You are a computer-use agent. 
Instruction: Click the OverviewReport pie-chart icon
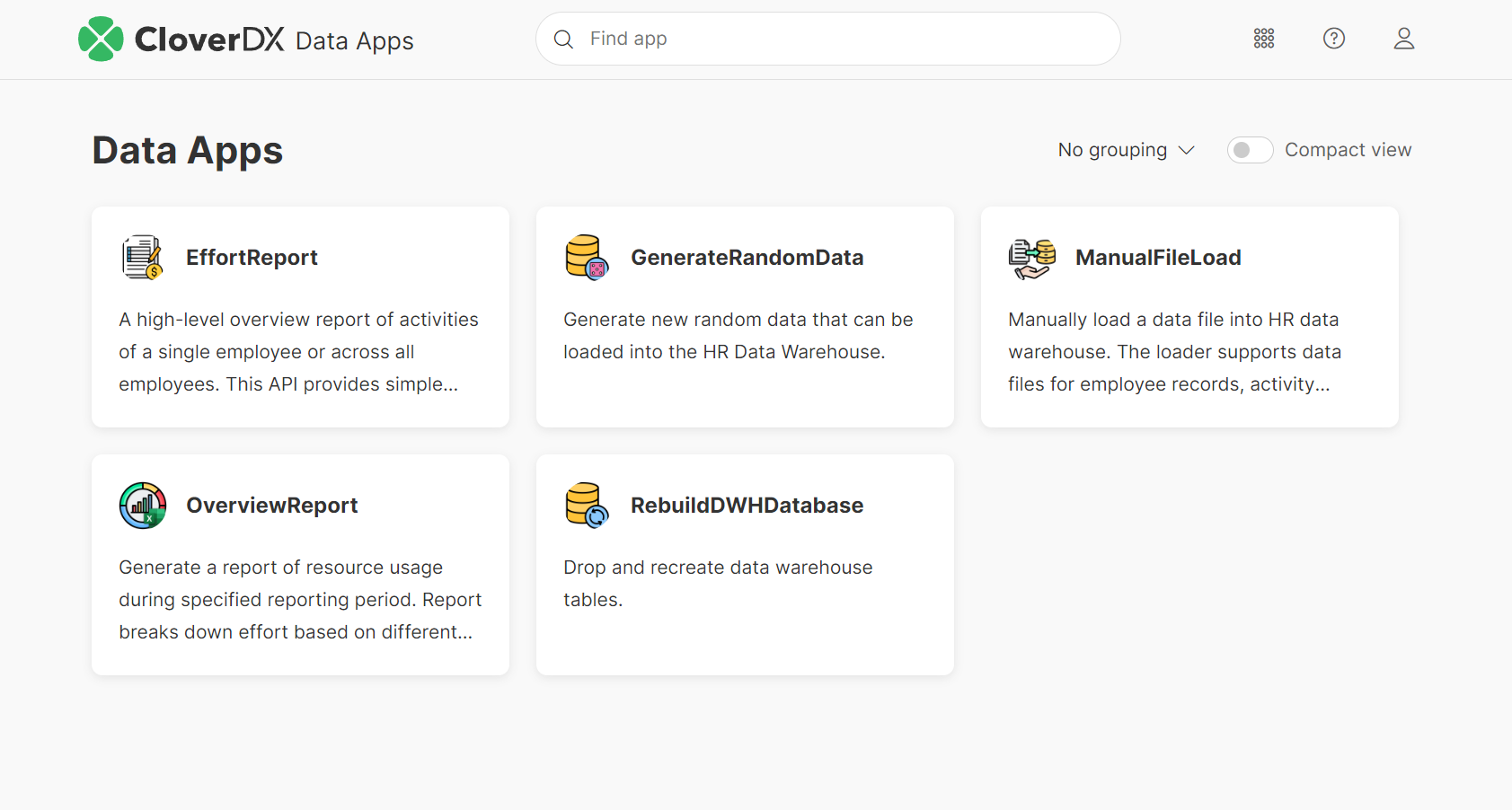pyautogui.click(x=142, y=505)
